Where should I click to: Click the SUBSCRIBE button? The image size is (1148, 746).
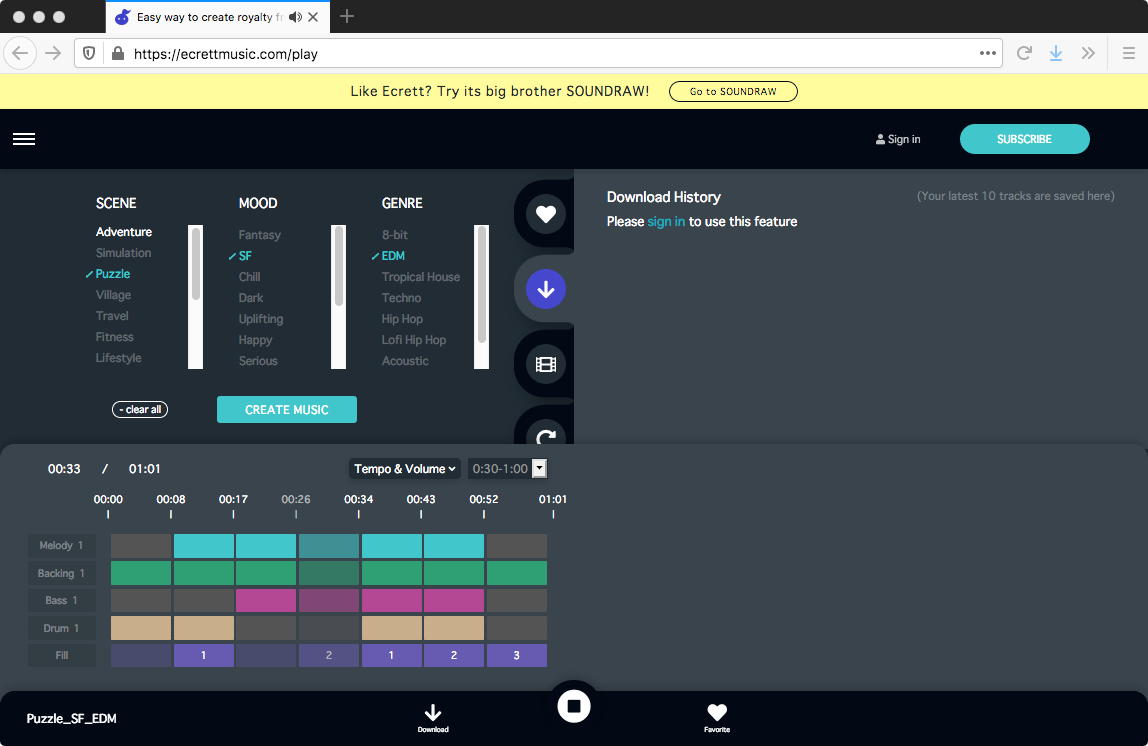[x=1024, y=139]
